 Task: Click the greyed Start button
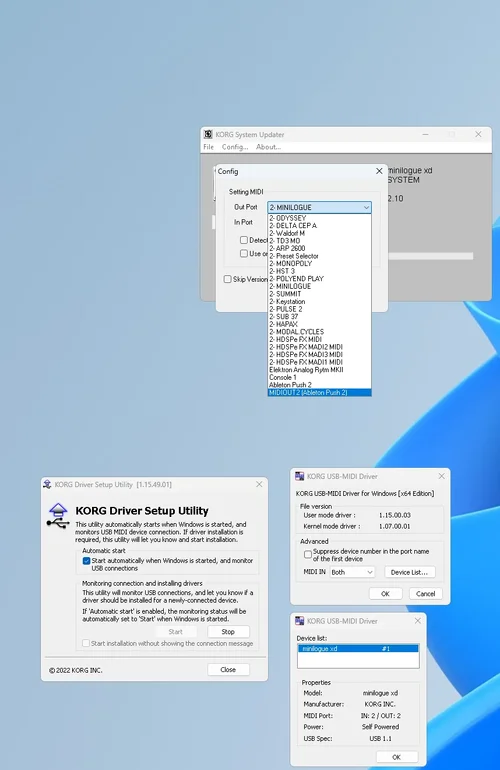(x=175, y=632)
